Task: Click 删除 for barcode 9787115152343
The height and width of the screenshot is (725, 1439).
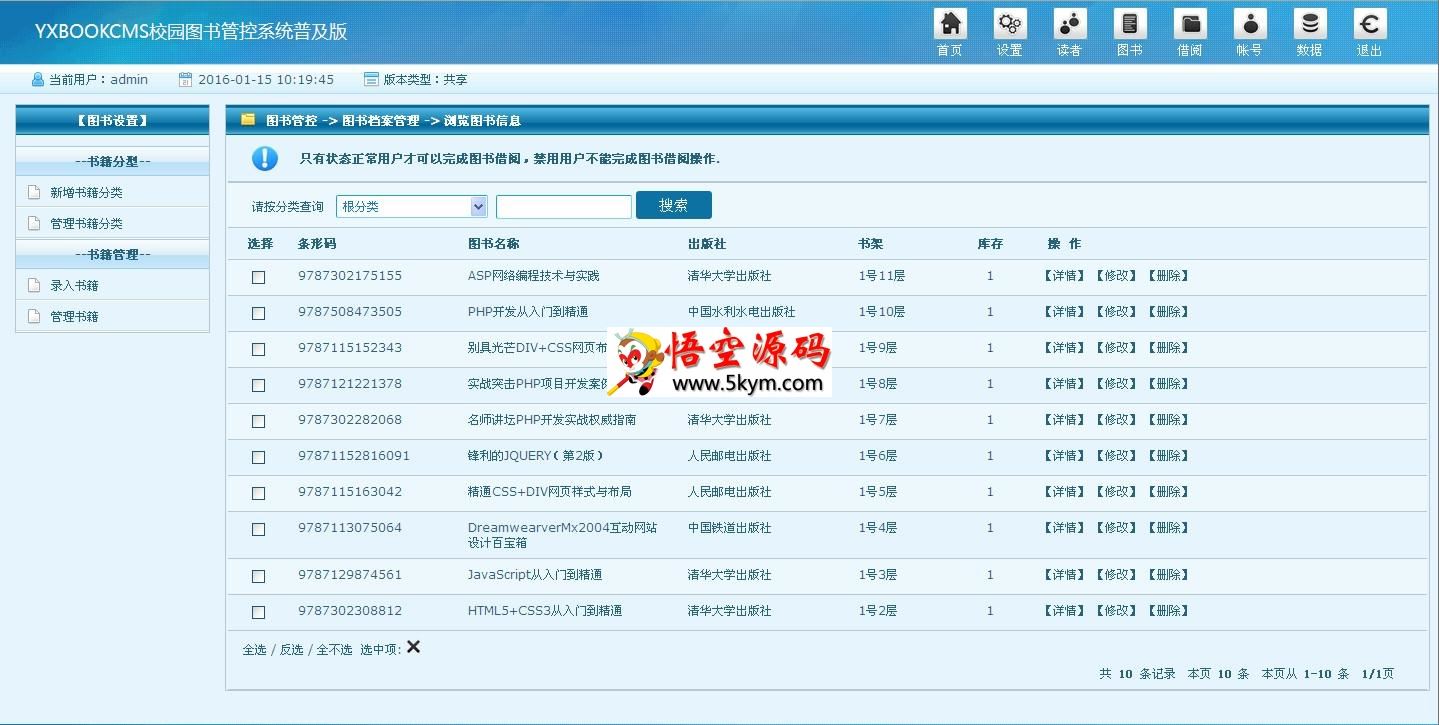Action: click(1168, 348)
